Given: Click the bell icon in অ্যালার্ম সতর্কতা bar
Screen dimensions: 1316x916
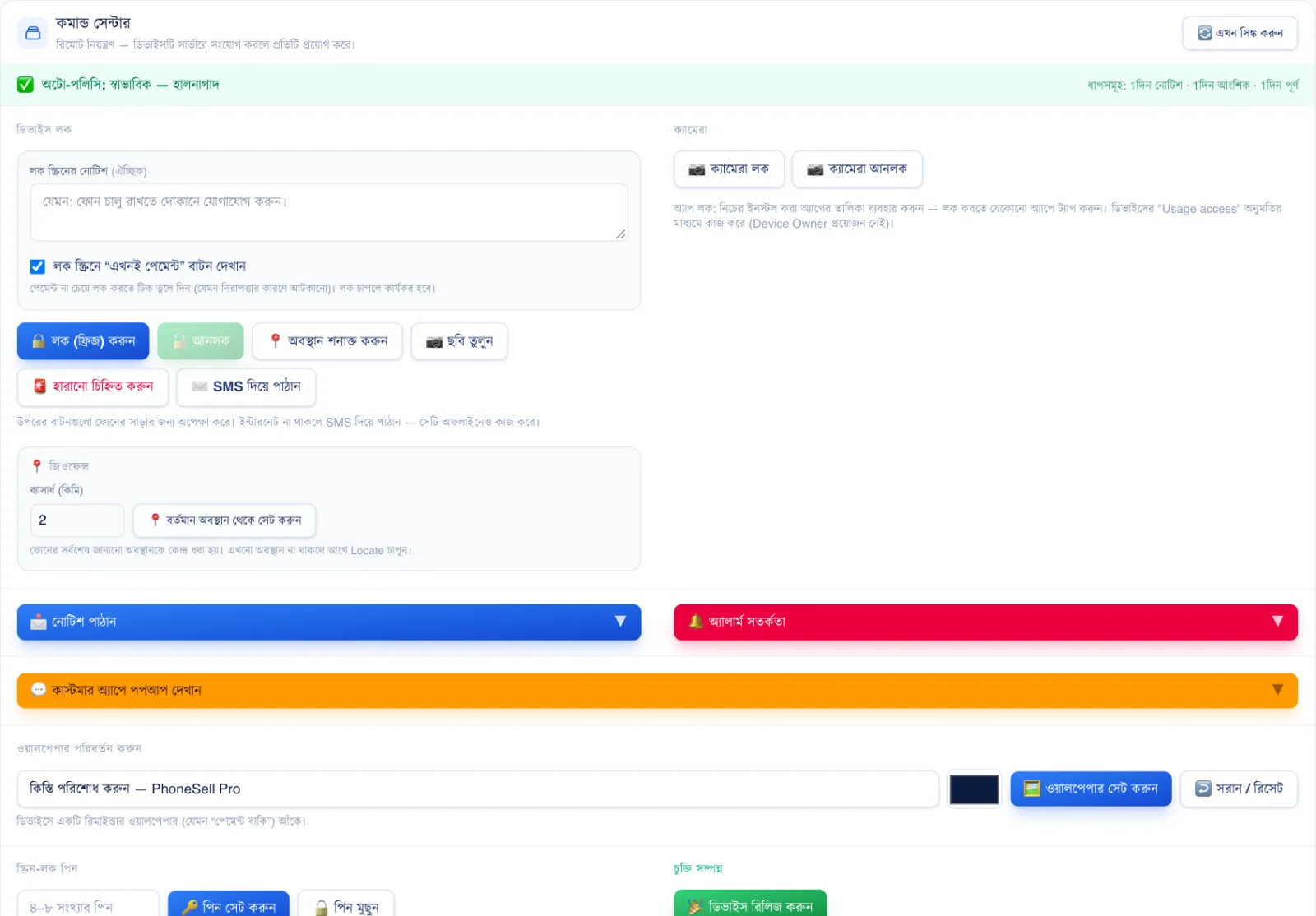Looking at the screenshot, I should point(696,622).
